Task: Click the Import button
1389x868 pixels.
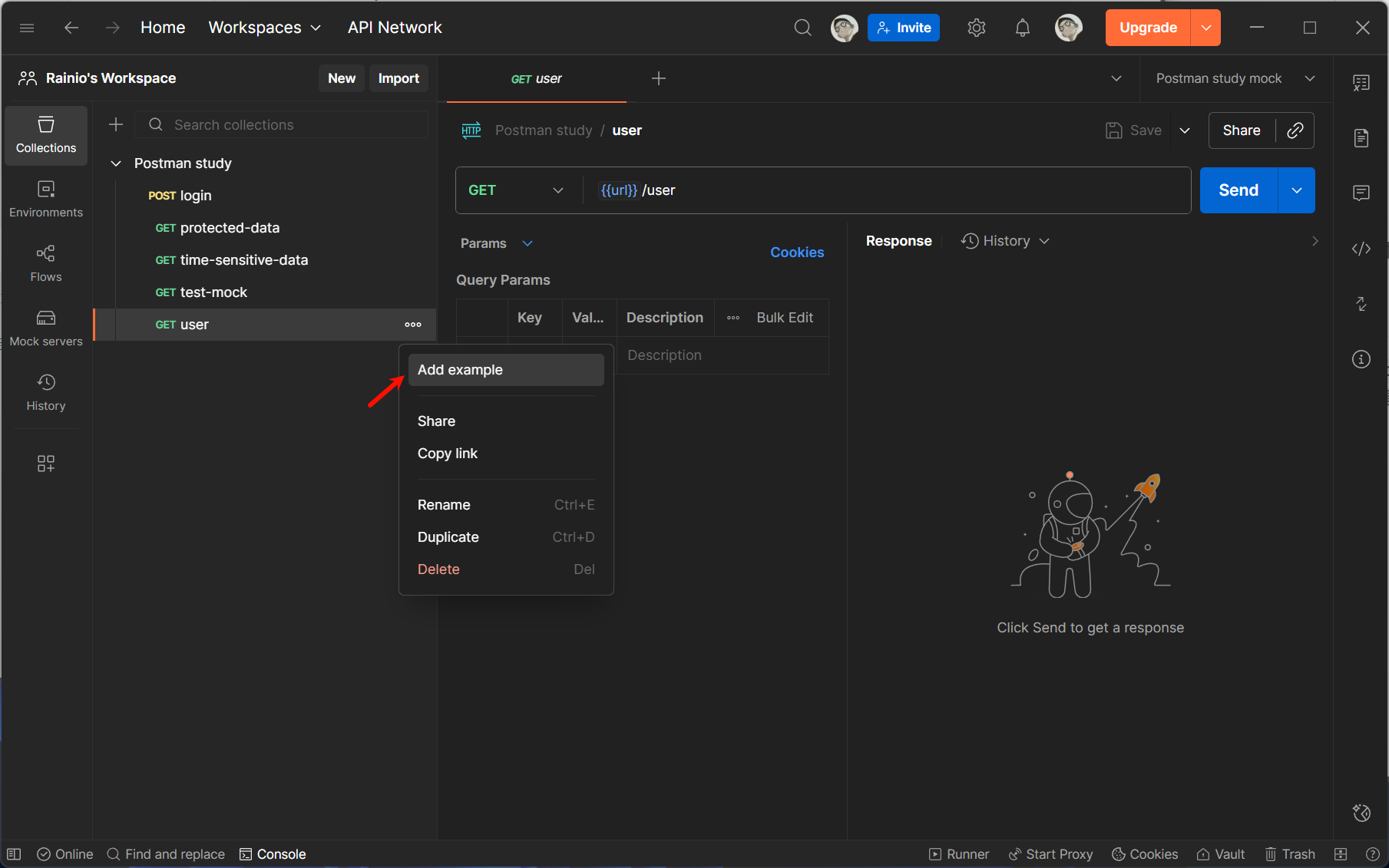Action: pyautogui.click(x=399, y=78)
